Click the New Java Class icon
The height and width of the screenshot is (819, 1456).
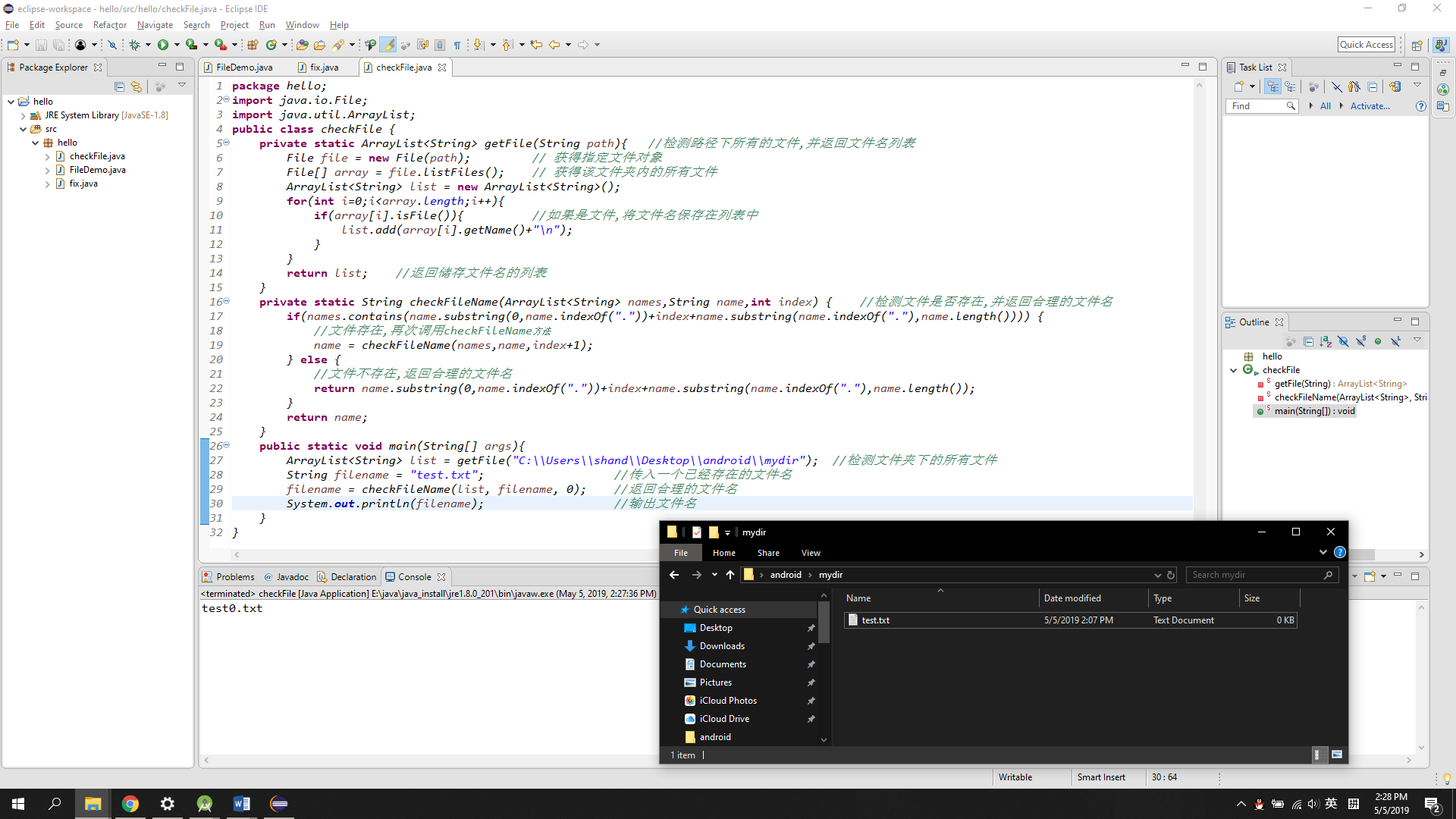coord(271,45)
